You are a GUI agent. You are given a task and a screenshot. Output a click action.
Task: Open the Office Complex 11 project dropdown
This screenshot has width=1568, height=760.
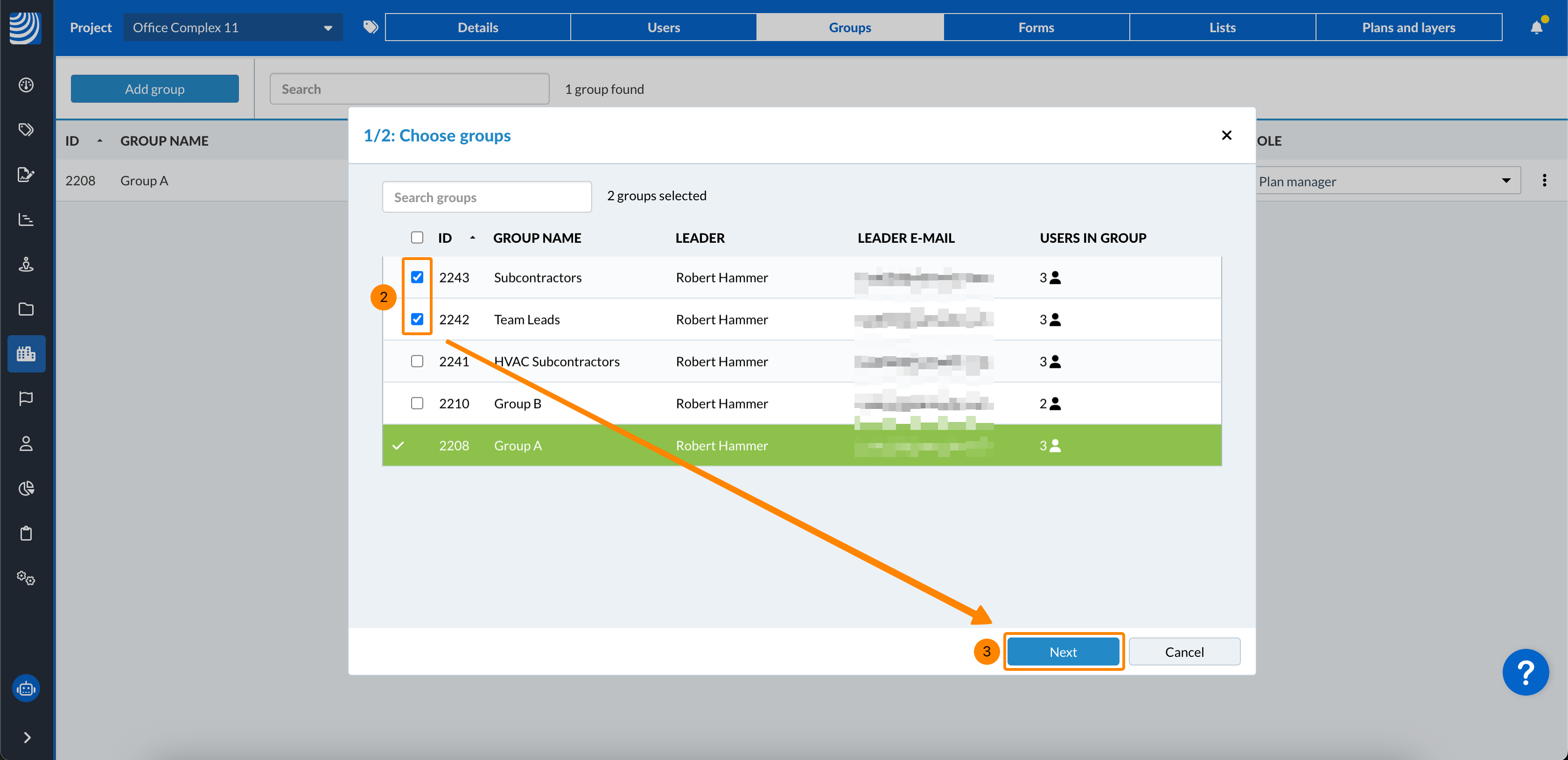pyautogui.click(x=232, y=28)
